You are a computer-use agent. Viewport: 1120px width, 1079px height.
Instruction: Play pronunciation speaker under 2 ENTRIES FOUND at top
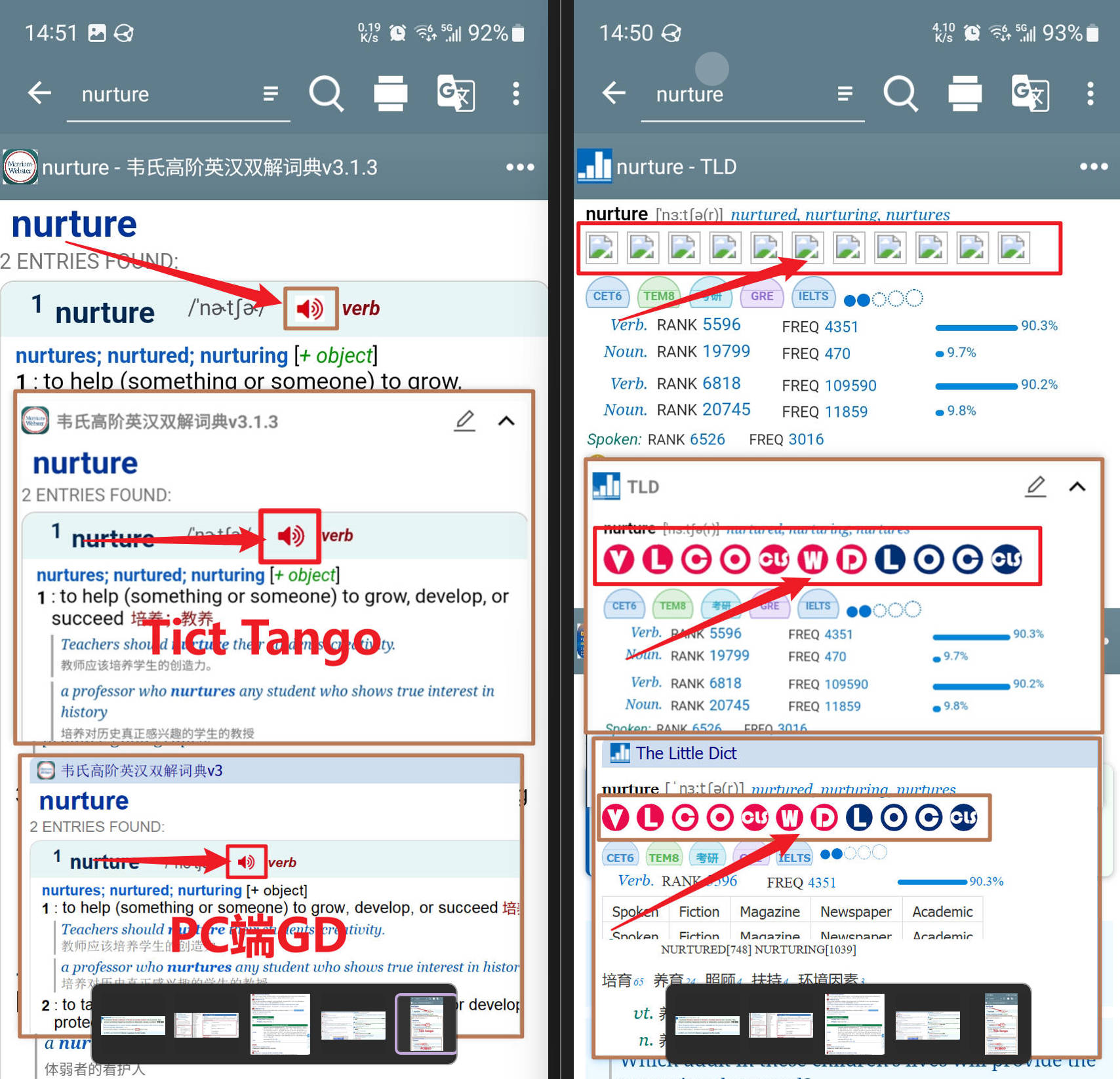pyautogui.click(x=310, y=308)
